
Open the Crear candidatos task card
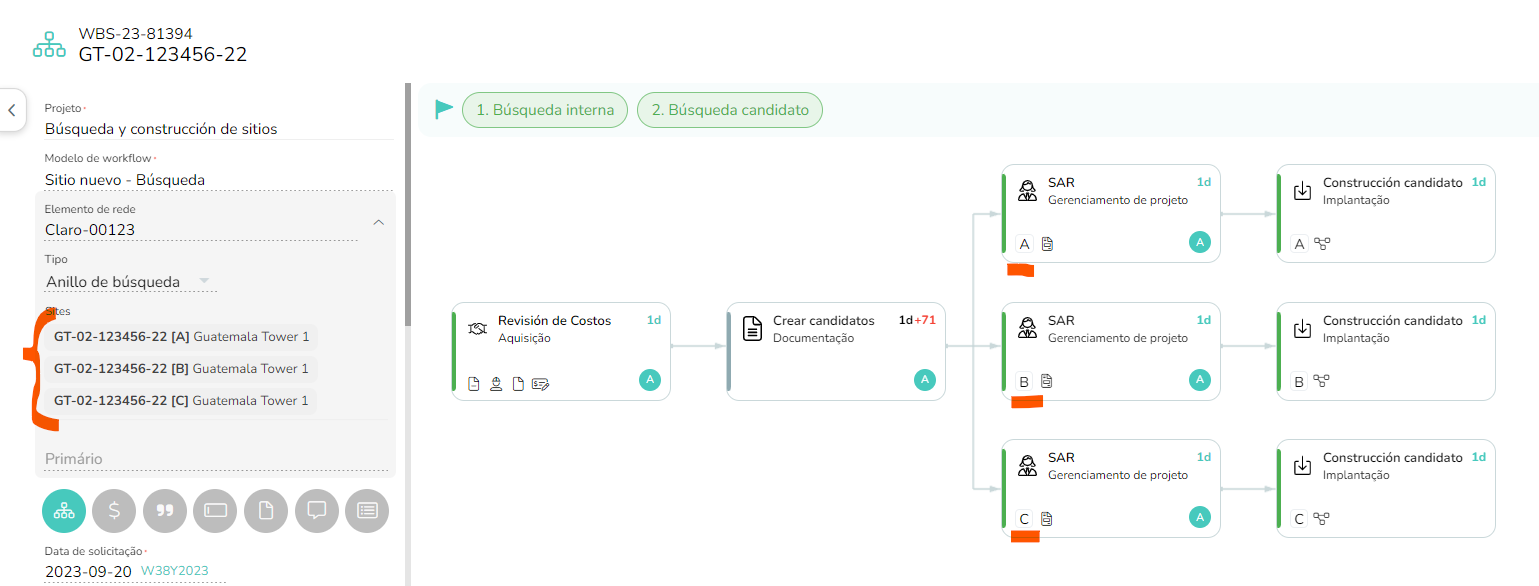[836, 351]
